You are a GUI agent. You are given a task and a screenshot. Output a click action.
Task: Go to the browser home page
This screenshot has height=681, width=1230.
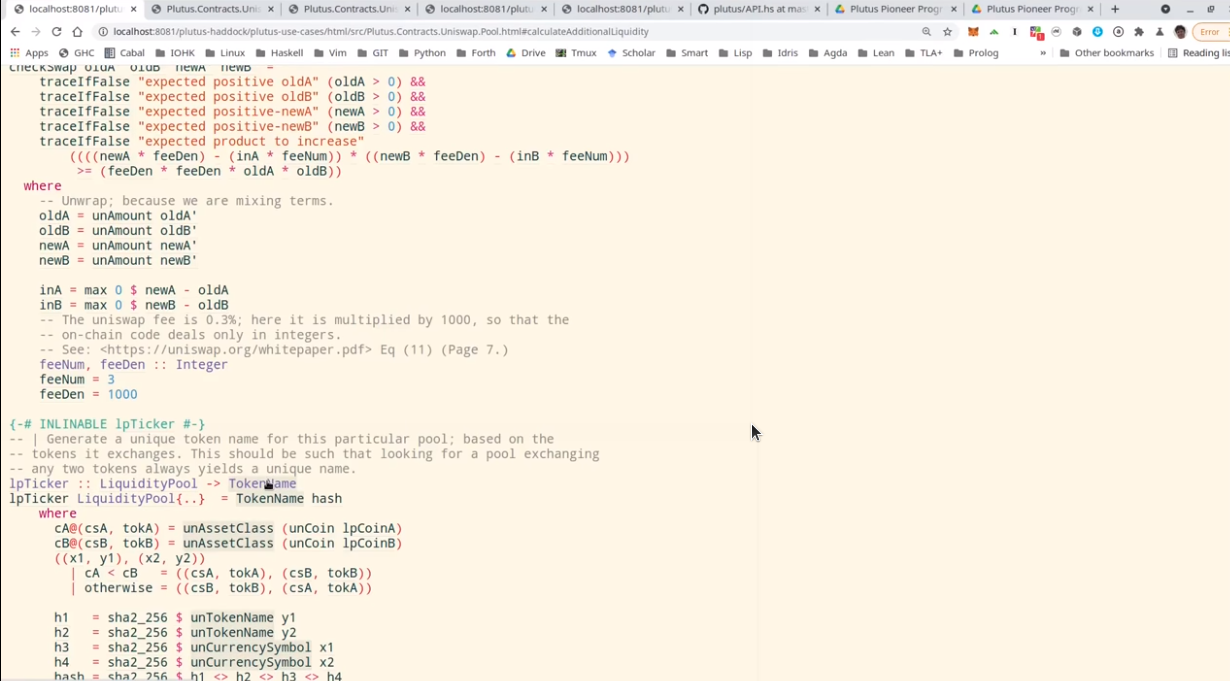tap(77, 32)
